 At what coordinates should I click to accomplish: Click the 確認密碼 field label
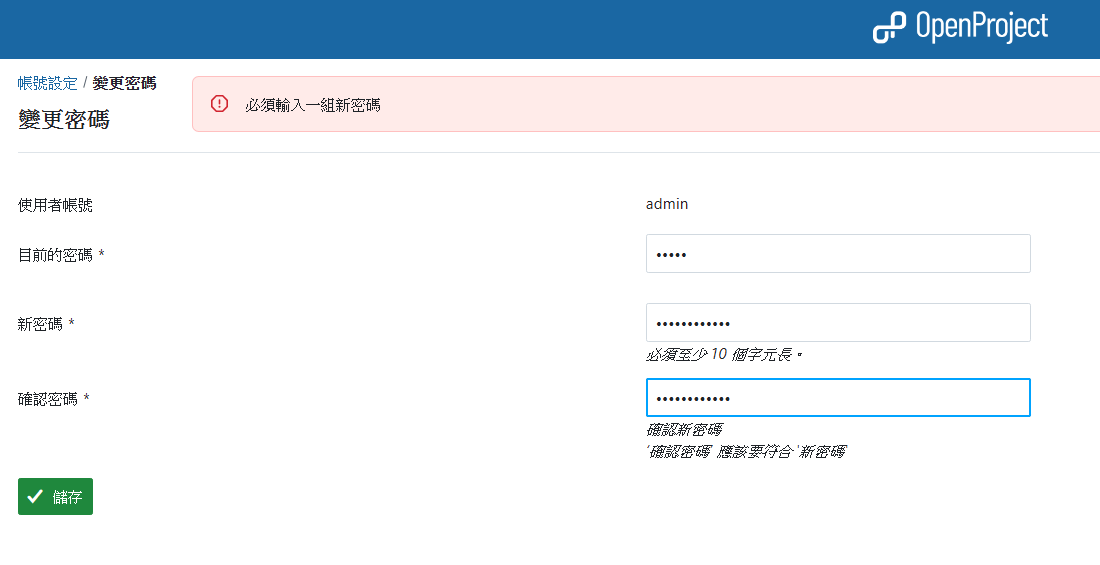pyautogui.click(x=53, y=399)
